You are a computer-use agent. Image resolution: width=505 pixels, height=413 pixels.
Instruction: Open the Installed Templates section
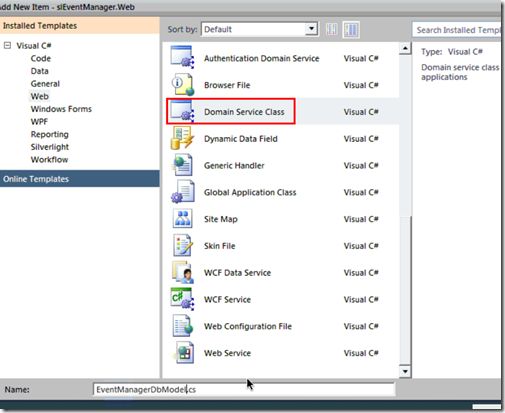pos(80,26)
